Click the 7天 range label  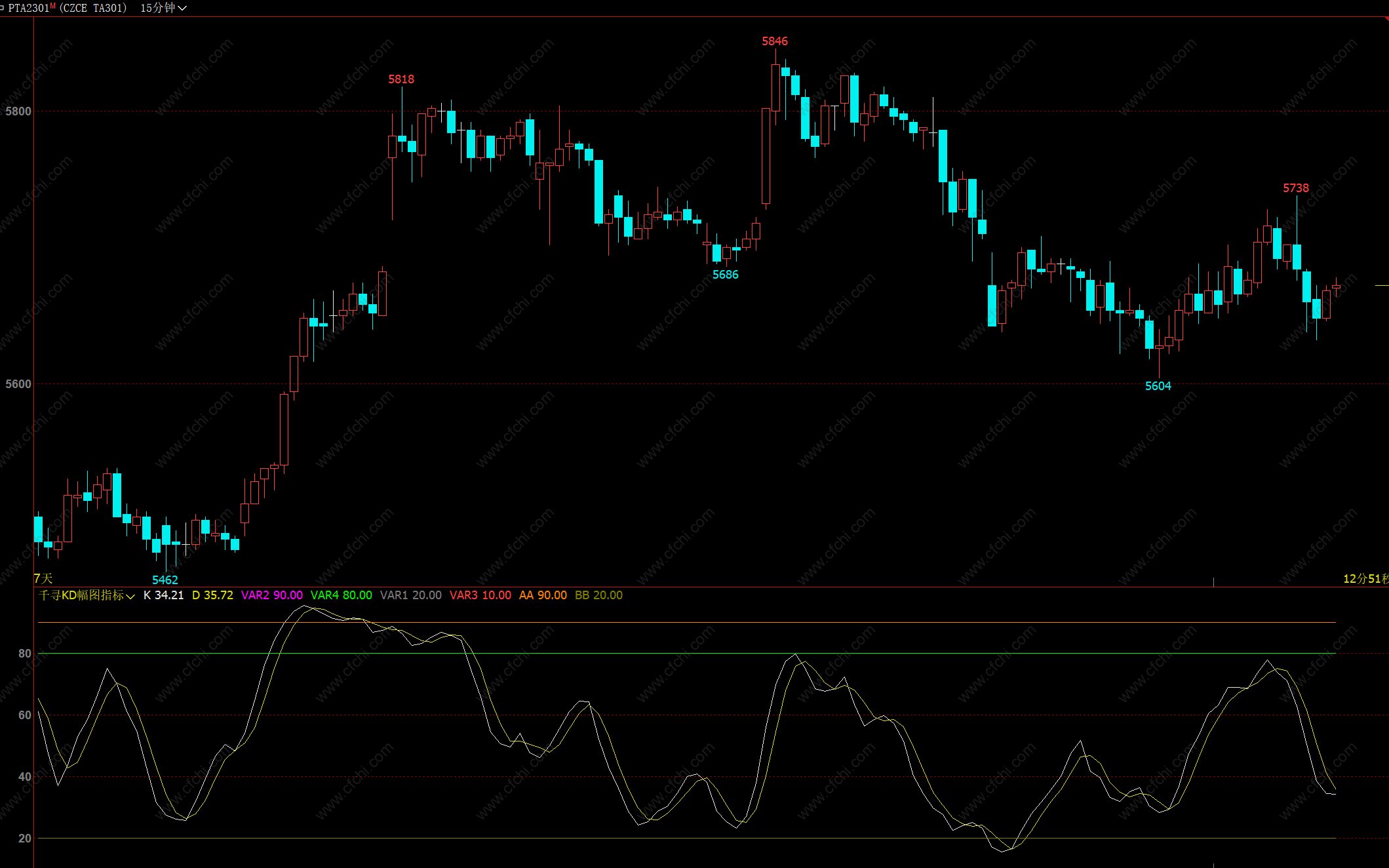point(43,578)
